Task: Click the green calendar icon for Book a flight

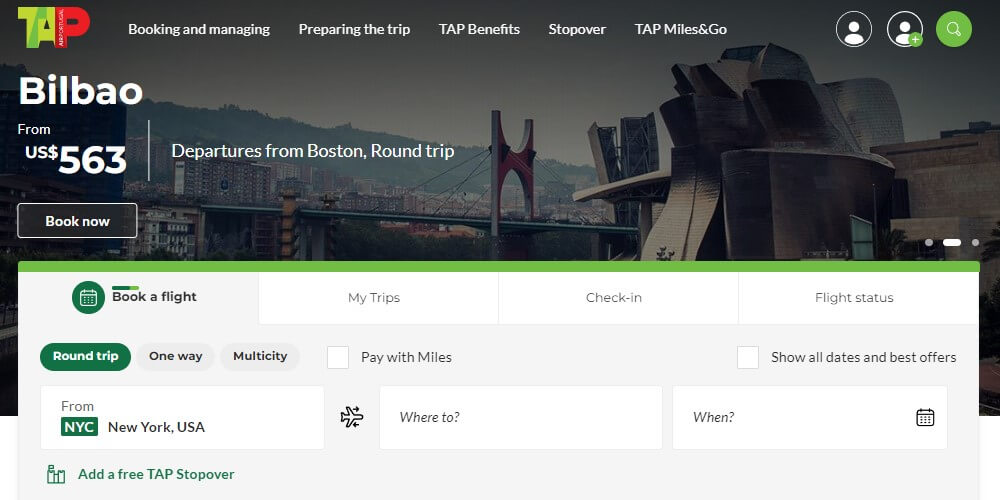Action: coord(88,297)
